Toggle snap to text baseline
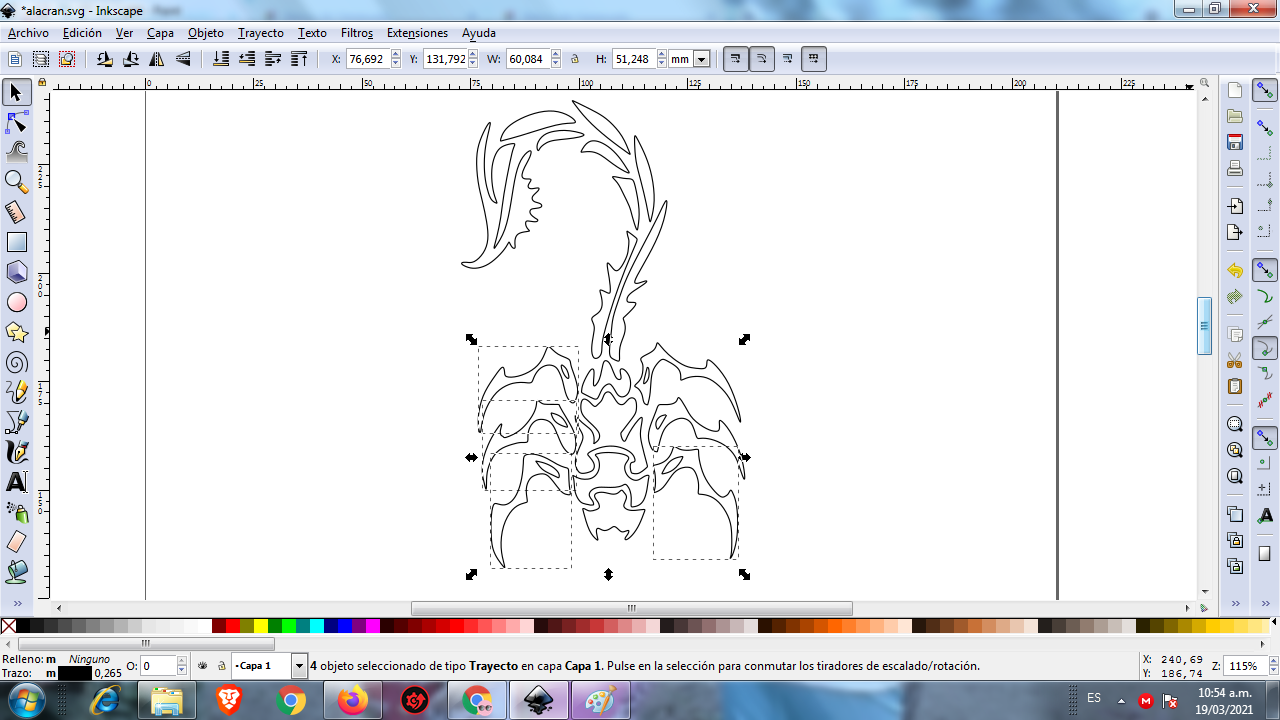Screen dimensions: 1280x720 (1265, 515)
